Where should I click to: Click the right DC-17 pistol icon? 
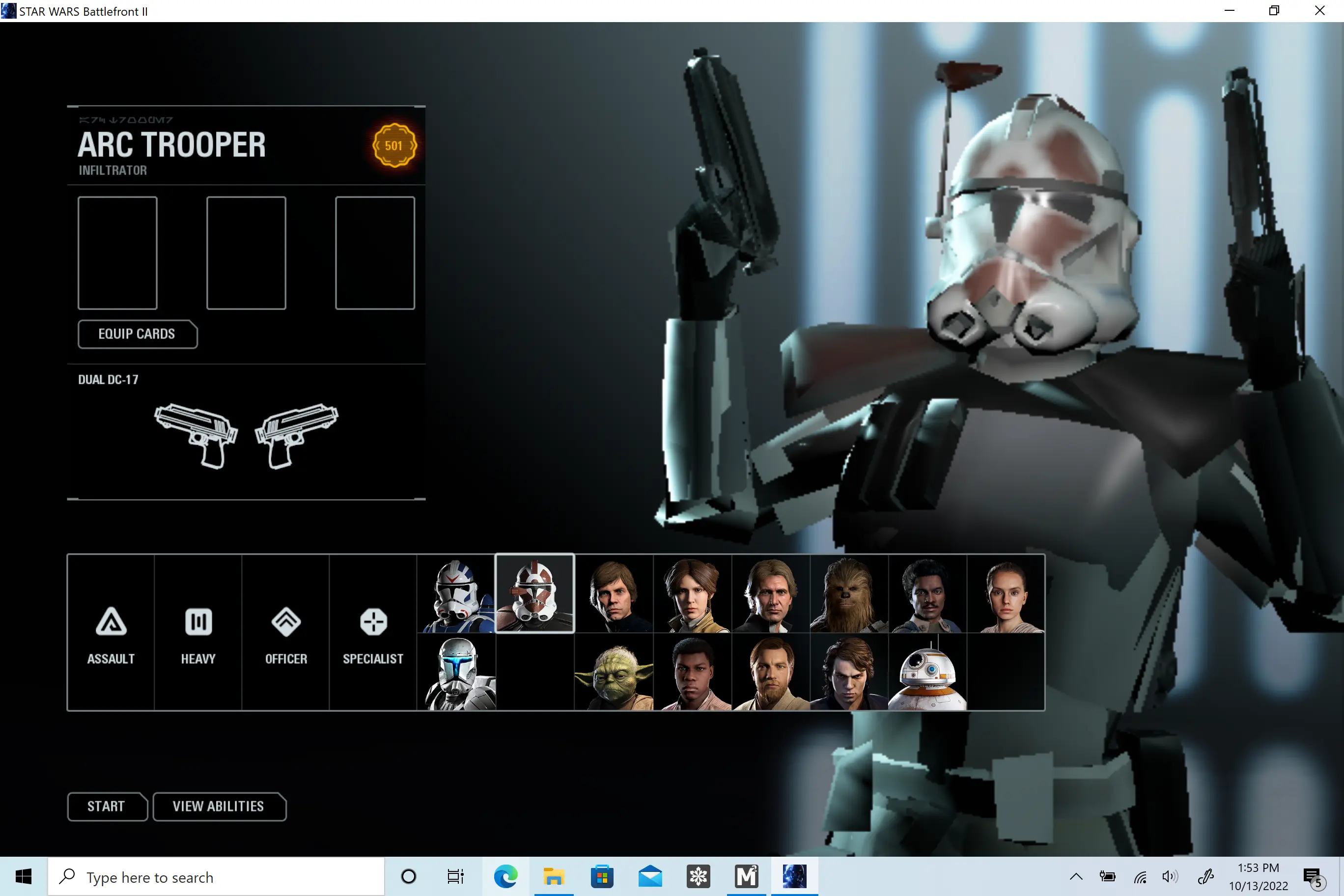point(297,436)
